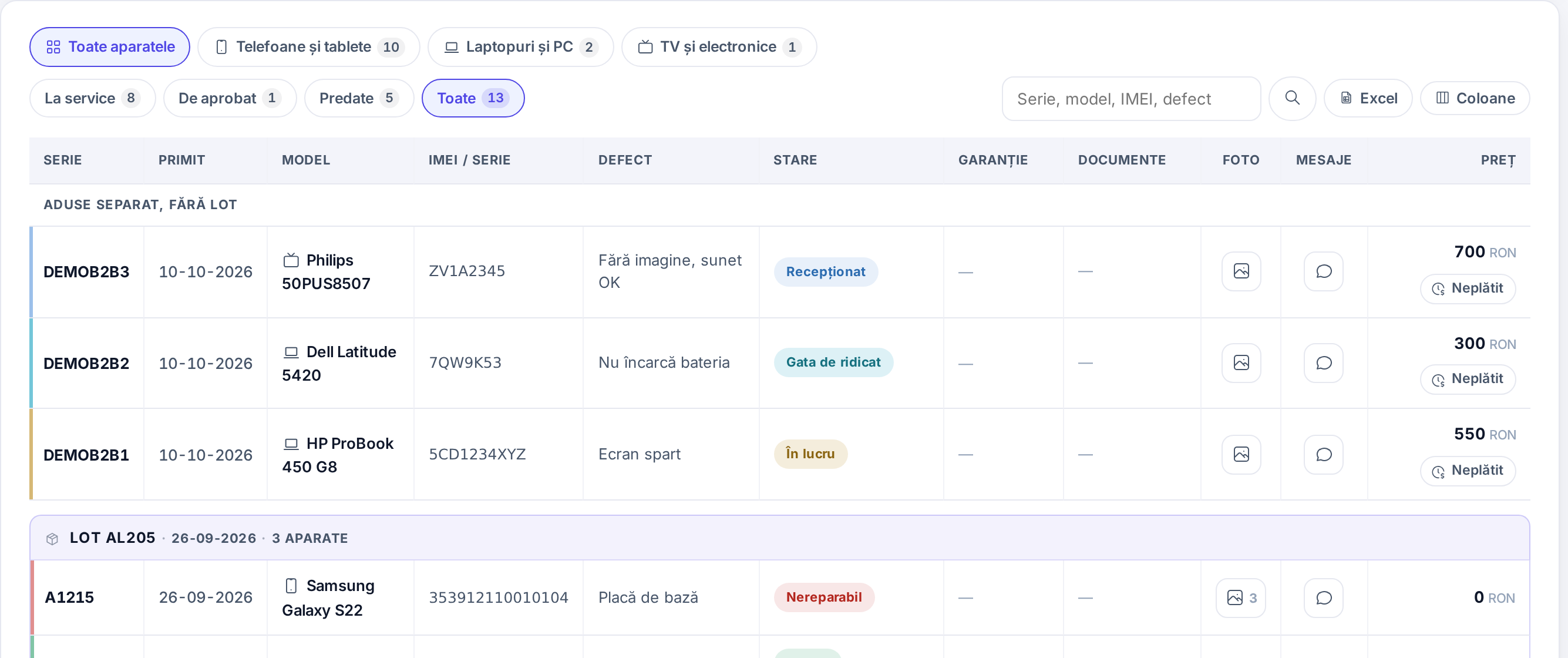Click the Recepționat status badge
The width and height of the screenshot is (1568, 658).
tap(825, 271)
